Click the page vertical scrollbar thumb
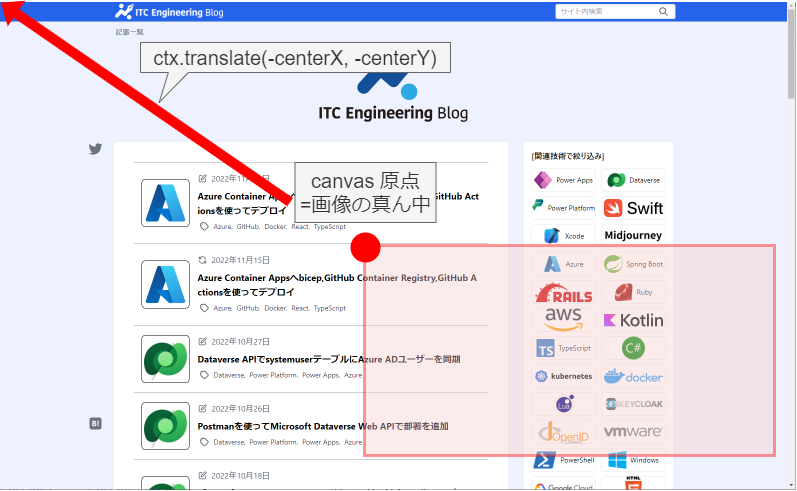This screenshot has width=797, height=491. click(x=791, y=56)
